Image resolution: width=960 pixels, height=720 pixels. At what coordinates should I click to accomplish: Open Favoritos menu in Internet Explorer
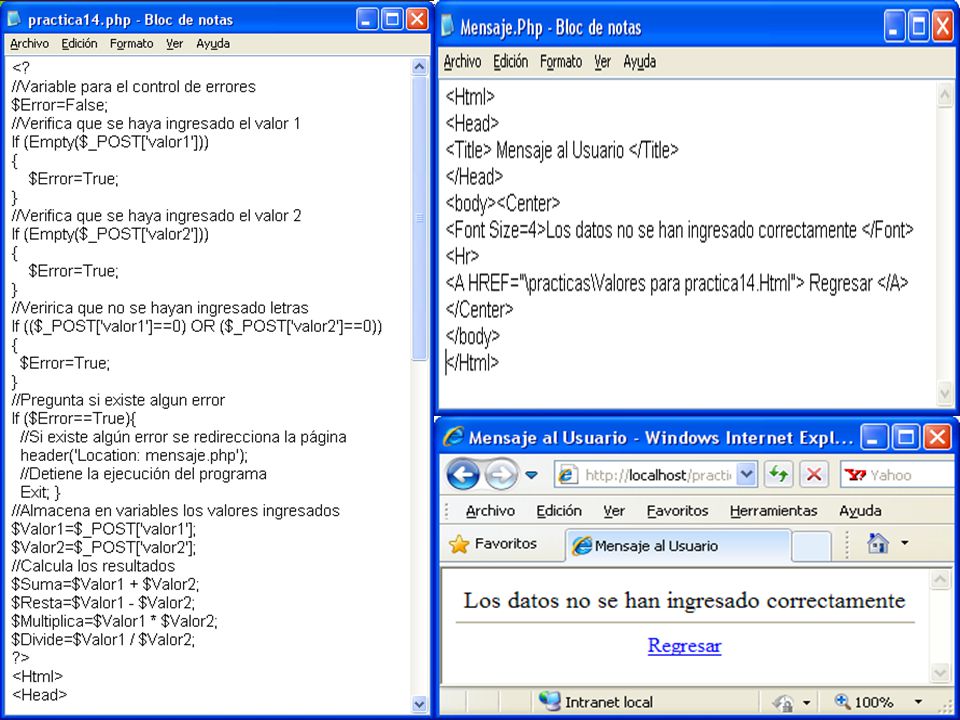tap(677, 511)
